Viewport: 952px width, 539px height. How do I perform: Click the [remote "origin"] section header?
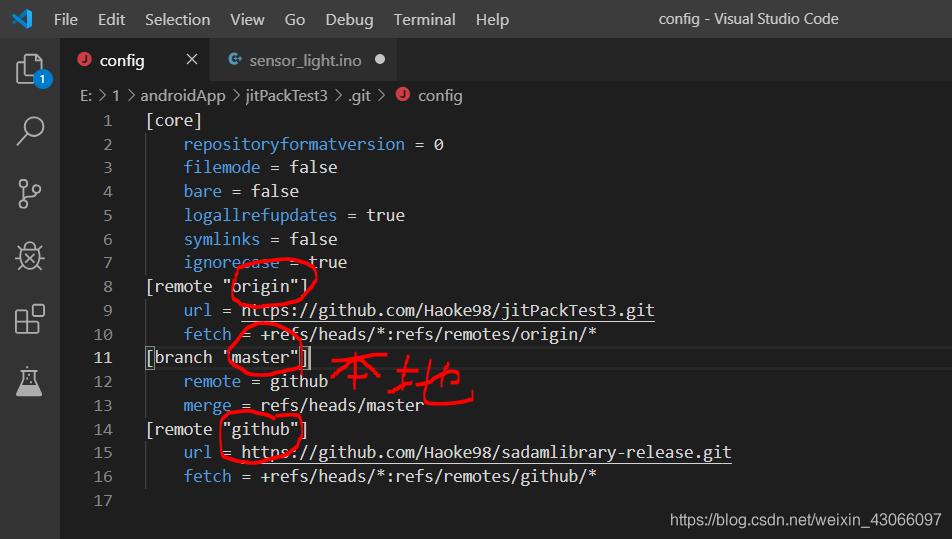pos(227,286)
